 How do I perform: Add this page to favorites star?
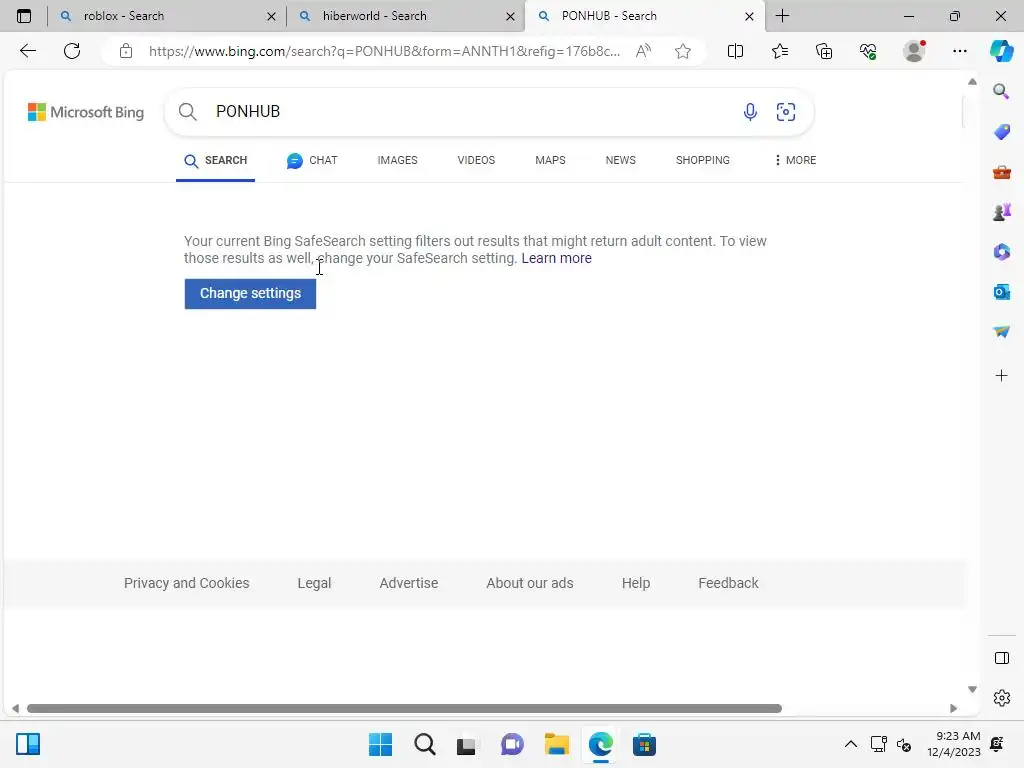[682, 51]
